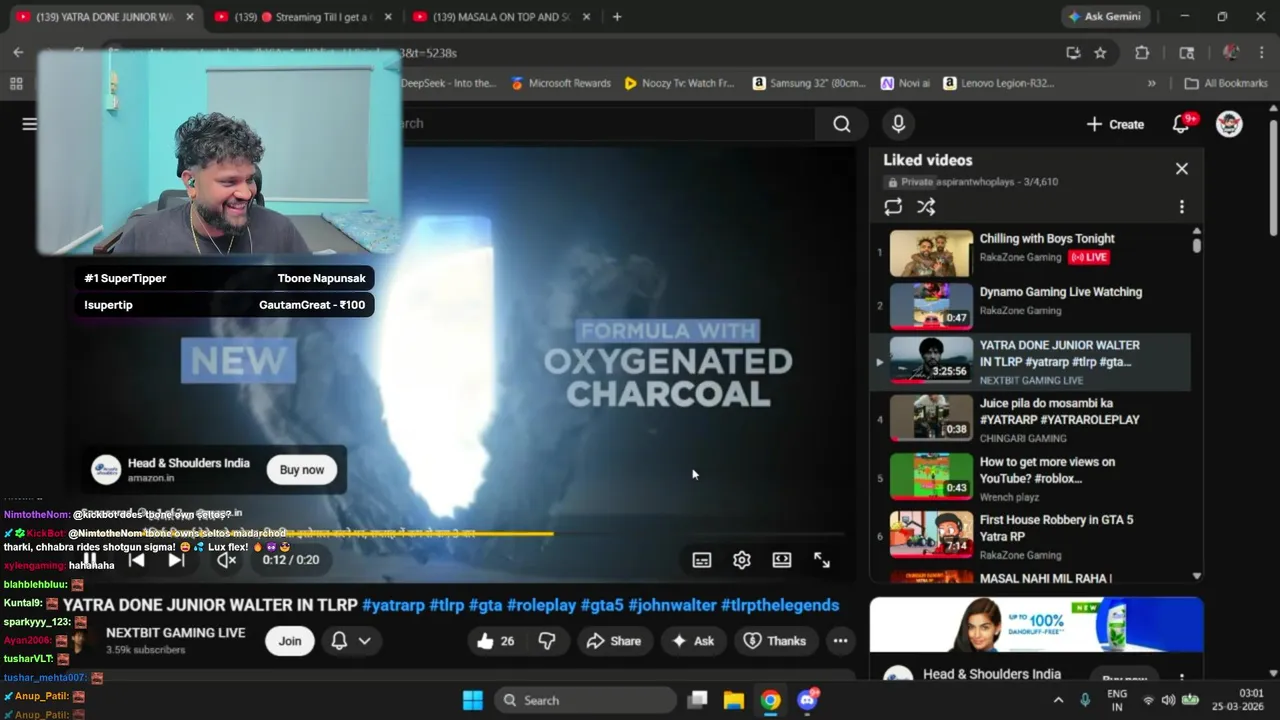Click Buy now on Head & Shoulders ad
1280x720 pixels.
pos(302,470)
